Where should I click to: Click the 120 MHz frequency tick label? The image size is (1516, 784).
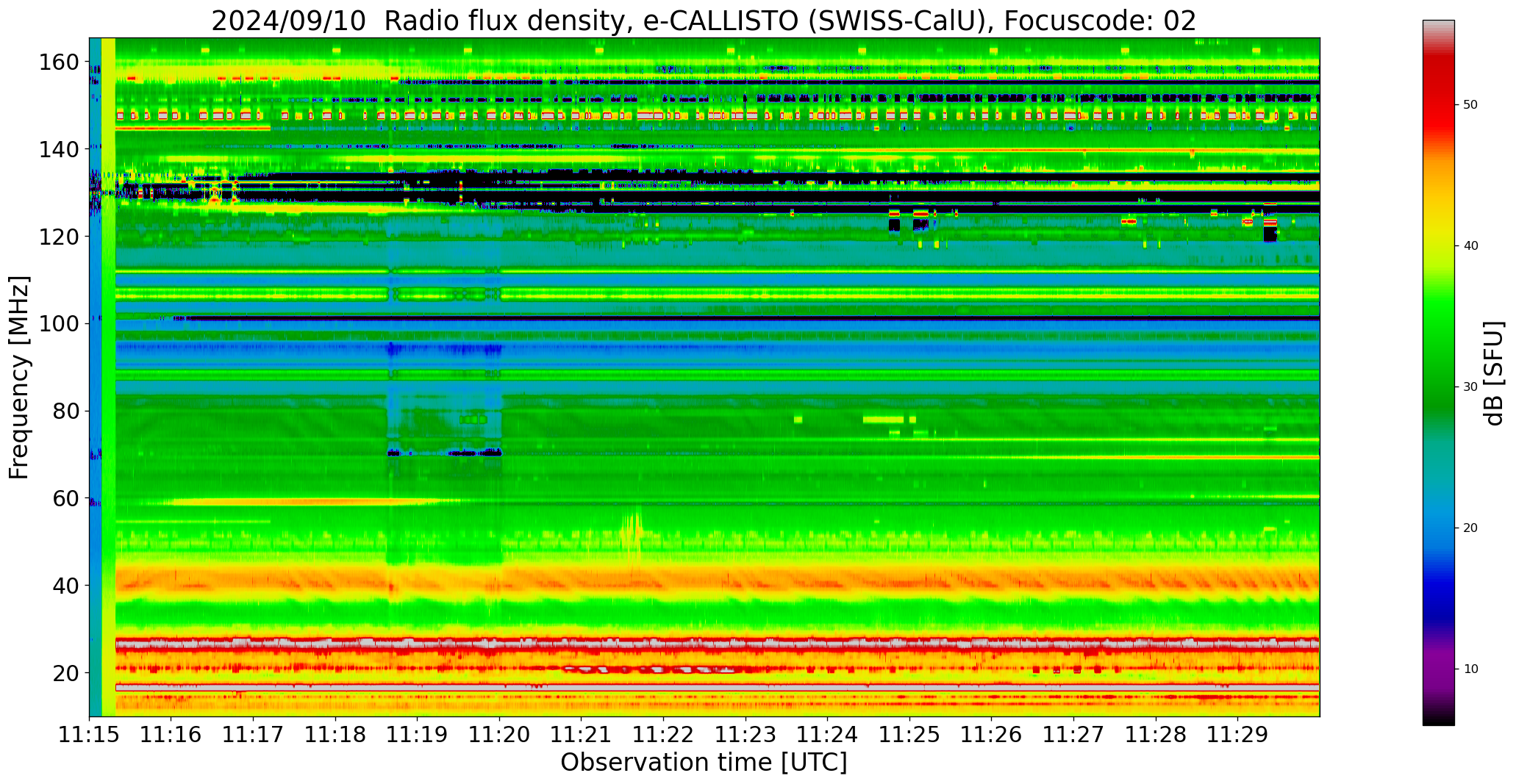[x=59, y=237]
